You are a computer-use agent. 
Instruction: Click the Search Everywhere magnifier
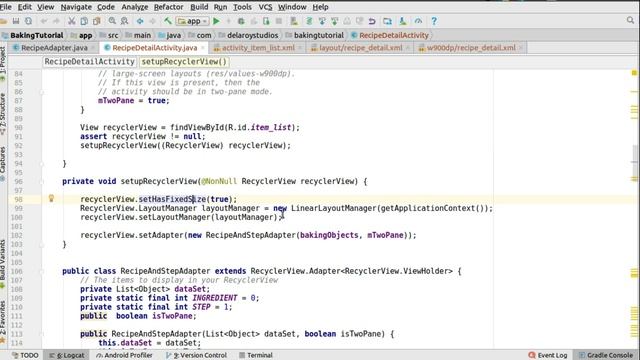pyautogui.click(x=631, y=20)
